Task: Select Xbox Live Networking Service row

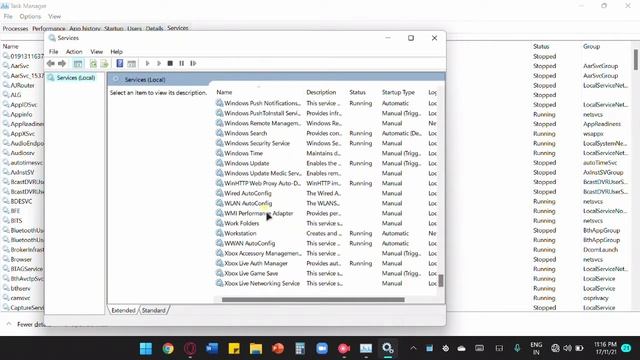Action: [325, 283]
